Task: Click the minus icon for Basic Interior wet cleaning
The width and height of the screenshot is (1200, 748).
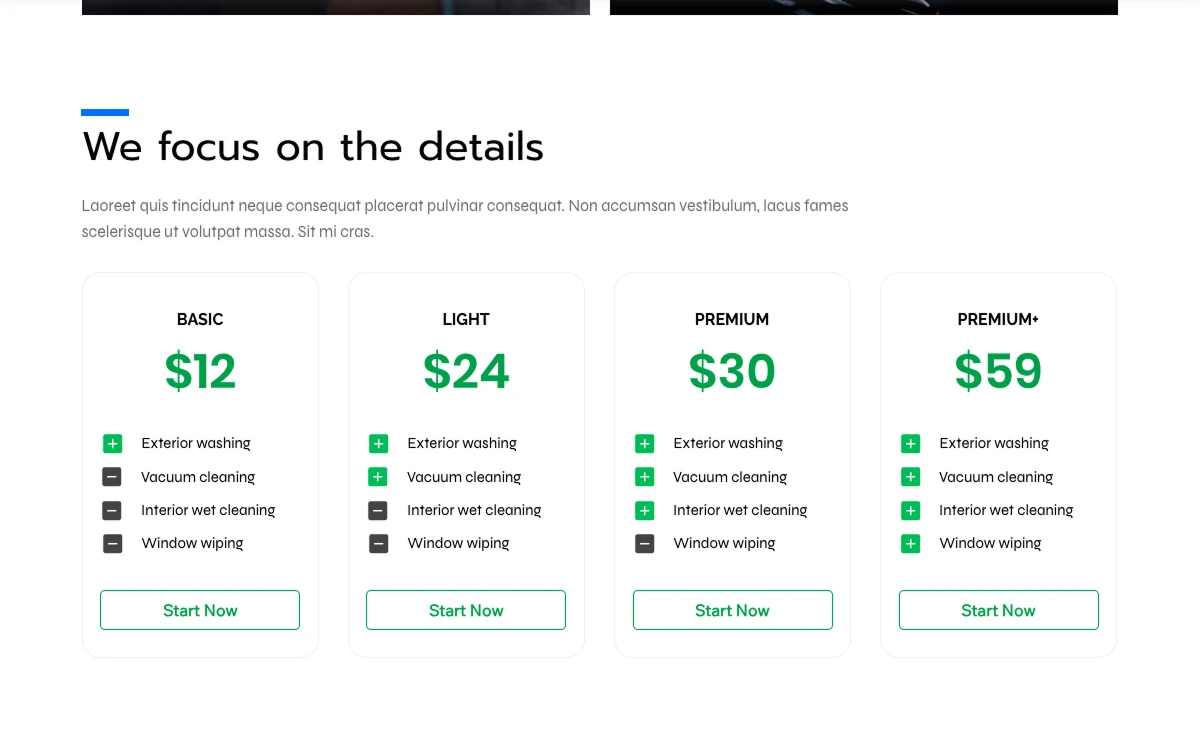Action: pos(112,510)
